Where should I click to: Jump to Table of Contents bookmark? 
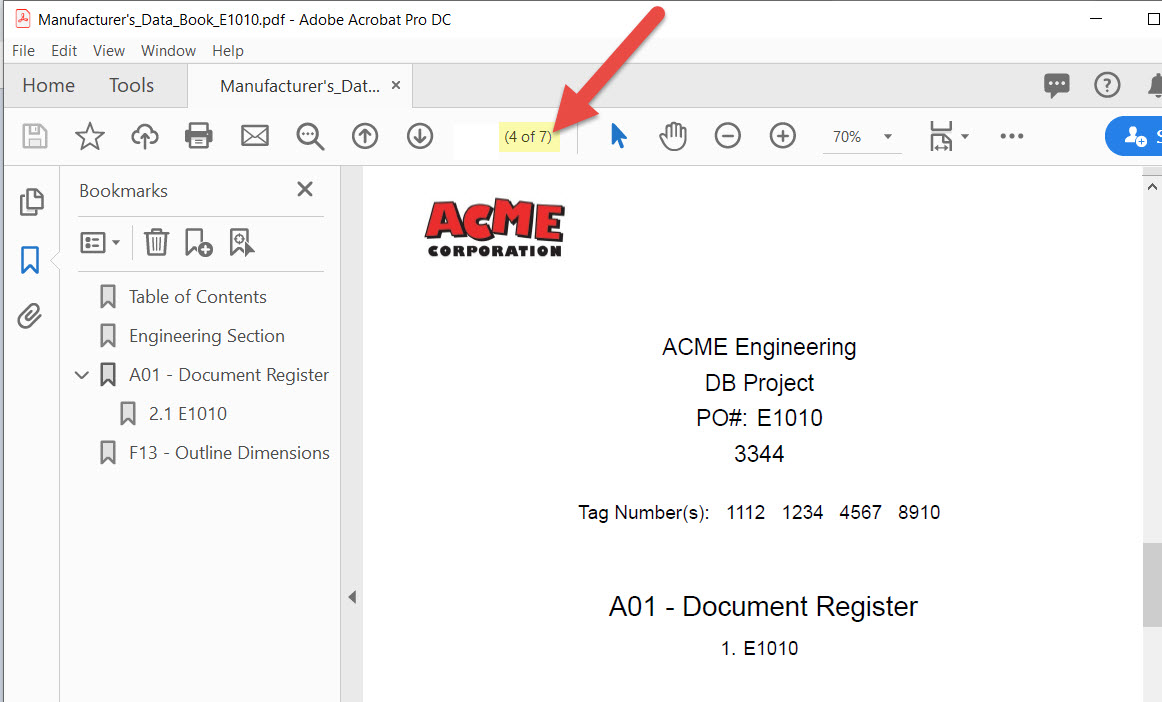point(198,297)
